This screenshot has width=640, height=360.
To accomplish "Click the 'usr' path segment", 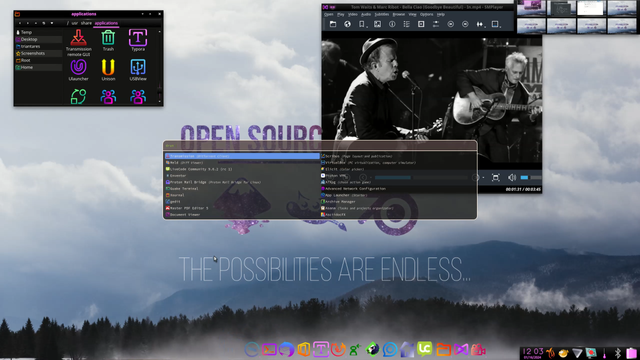I will coord(75,23).
